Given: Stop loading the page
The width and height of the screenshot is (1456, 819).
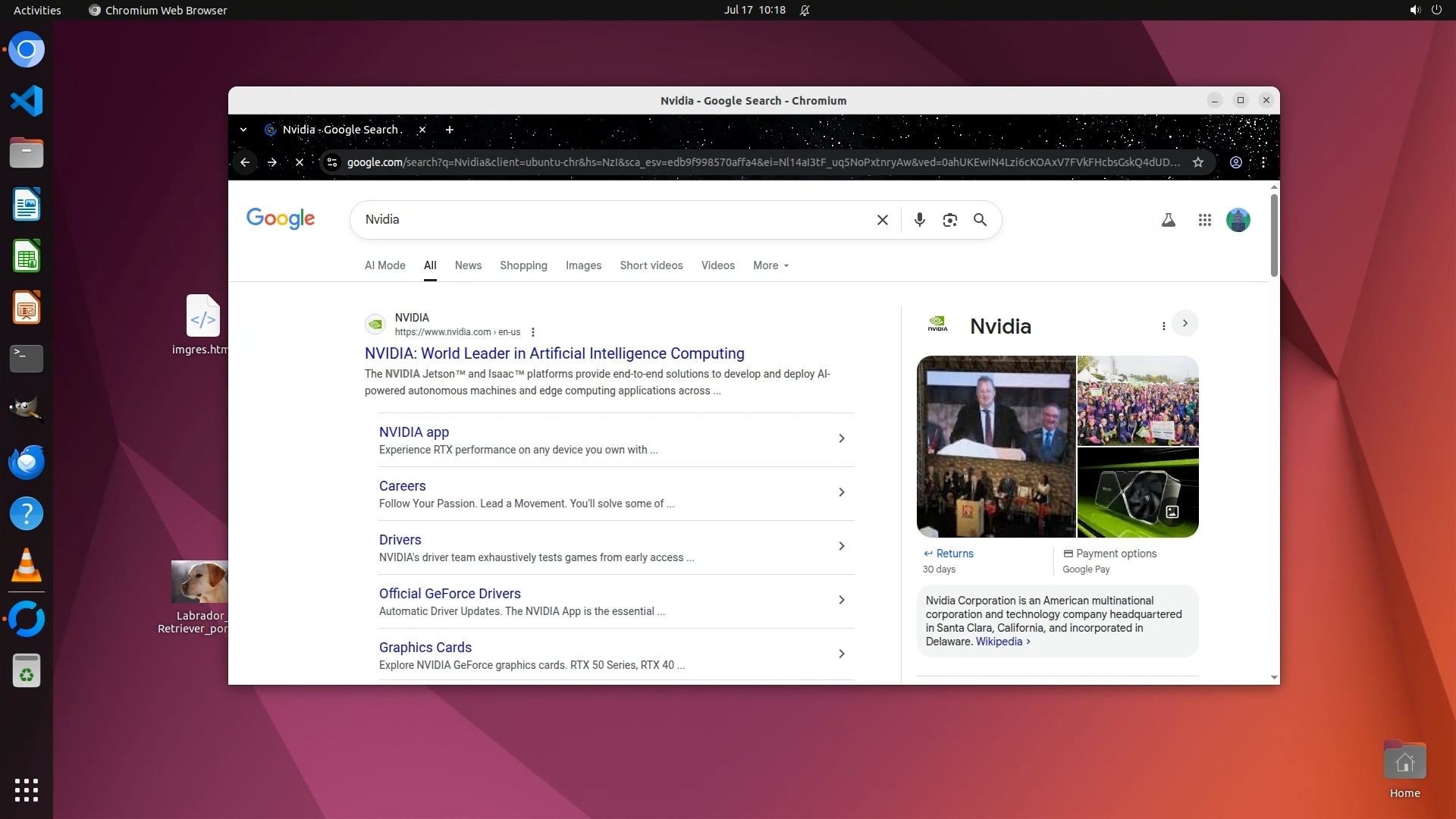Looking at the screenshot, I should tap(300, 162).
